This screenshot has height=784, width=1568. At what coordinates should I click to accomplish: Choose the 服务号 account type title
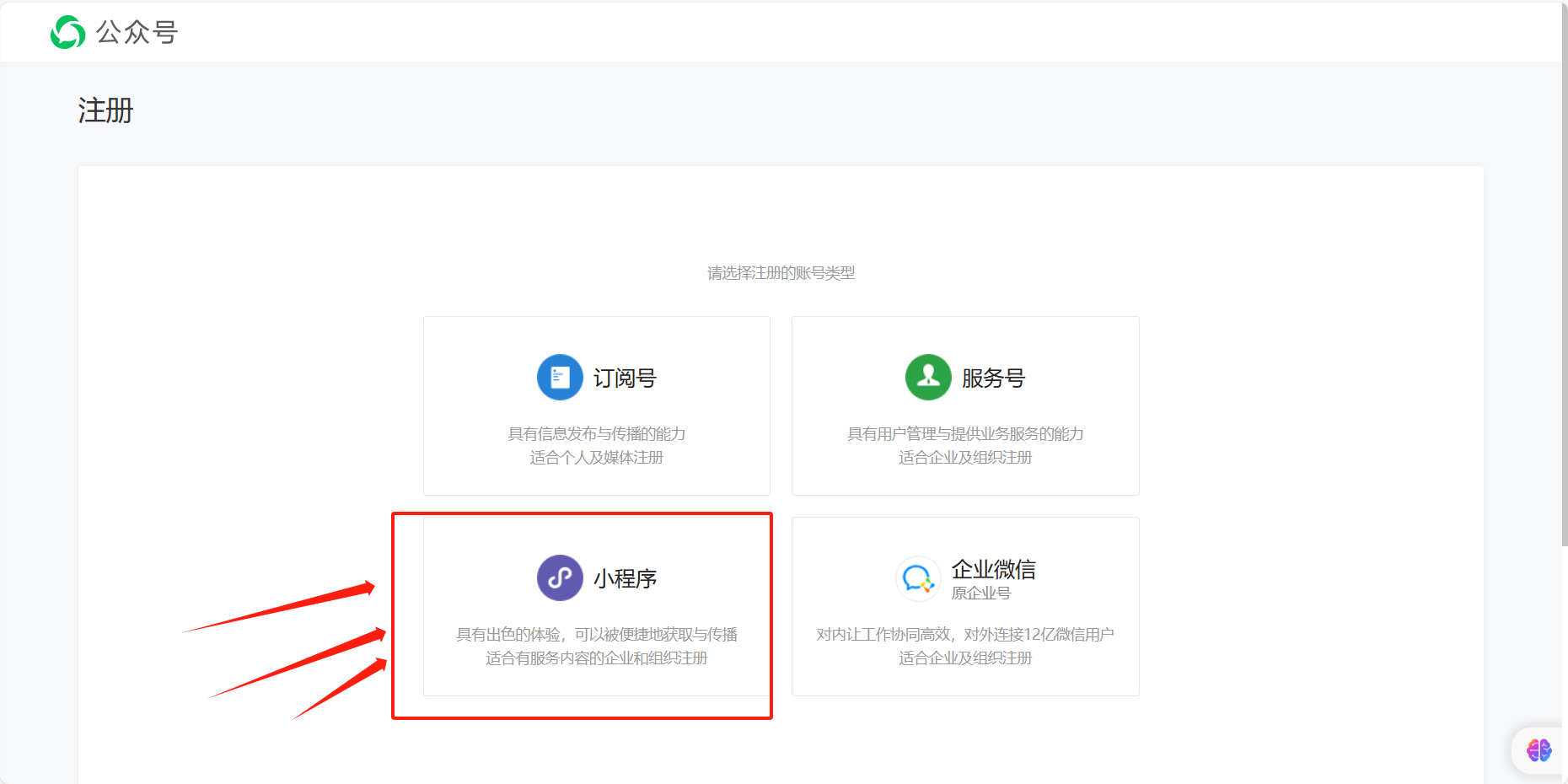point(993,378)
